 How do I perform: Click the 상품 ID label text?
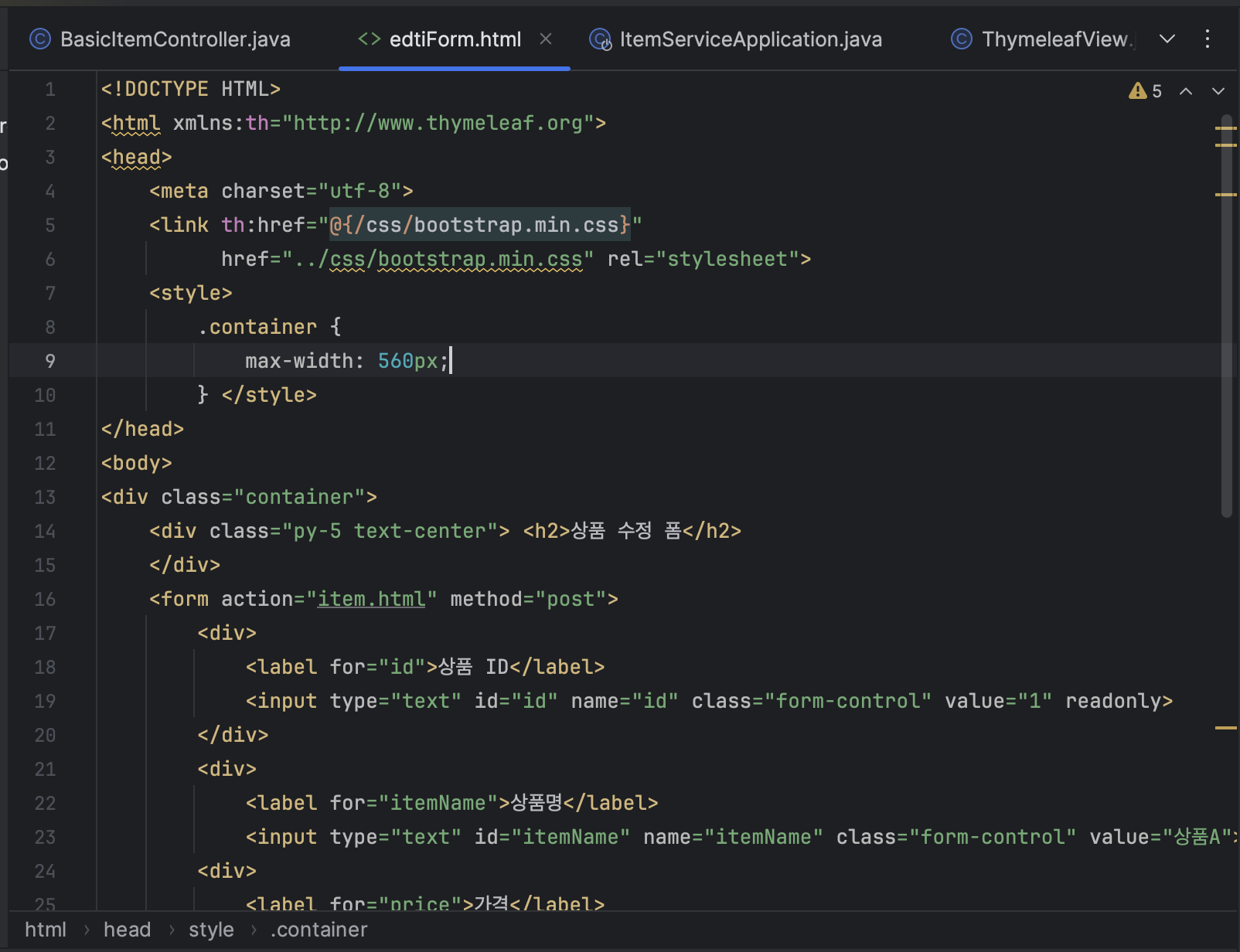pyautogui.click(x=474, y=667)
